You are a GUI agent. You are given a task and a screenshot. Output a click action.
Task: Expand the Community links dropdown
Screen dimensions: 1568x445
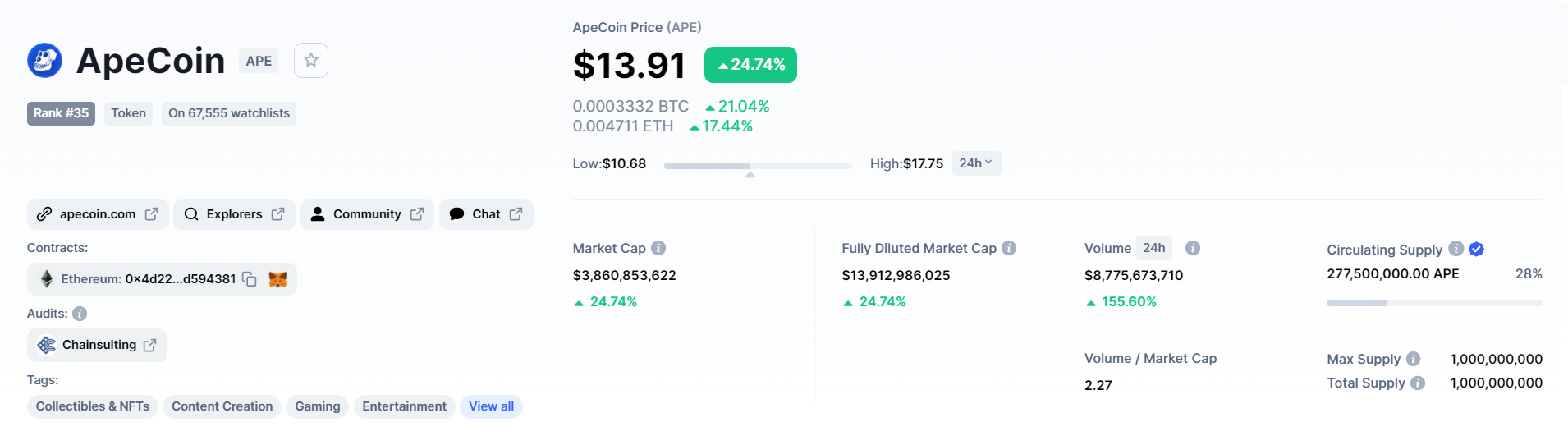[367, 214]
